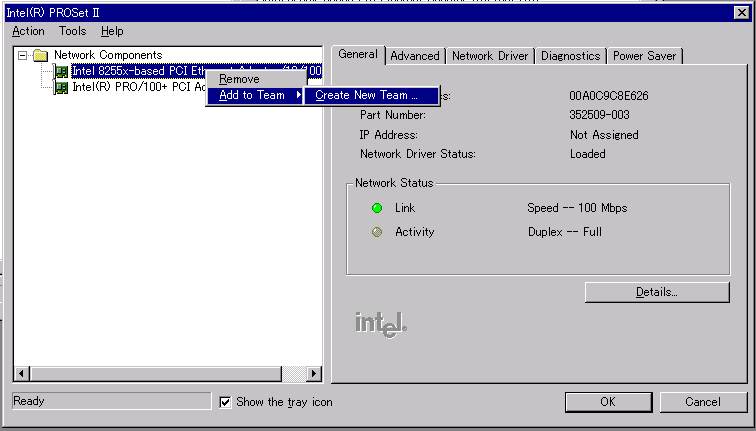Switch to the Diagnostics tab
The image size is (756, 431).
pyautogui.click(x=570, y=56)
